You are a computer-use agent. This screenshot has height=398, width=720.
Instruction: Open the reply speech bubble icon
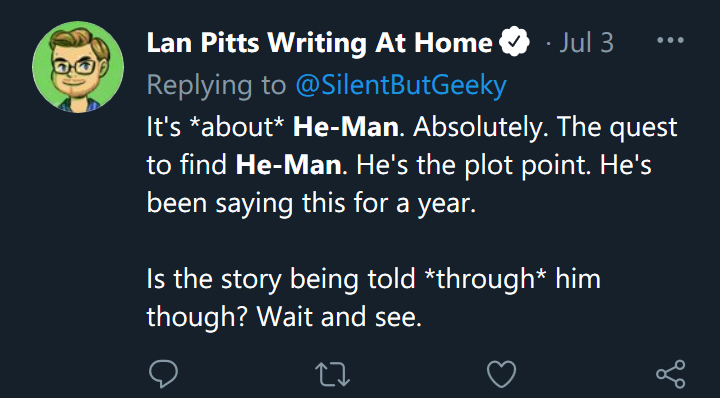[x=163, y=374]
